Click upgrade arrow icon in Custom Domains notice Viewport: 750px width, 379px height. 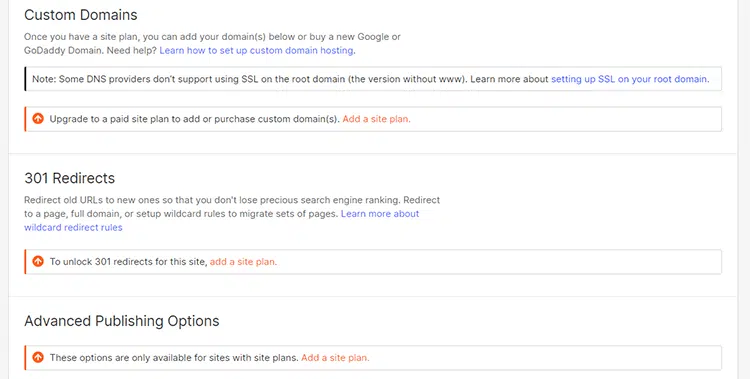[x=38, y=118]
